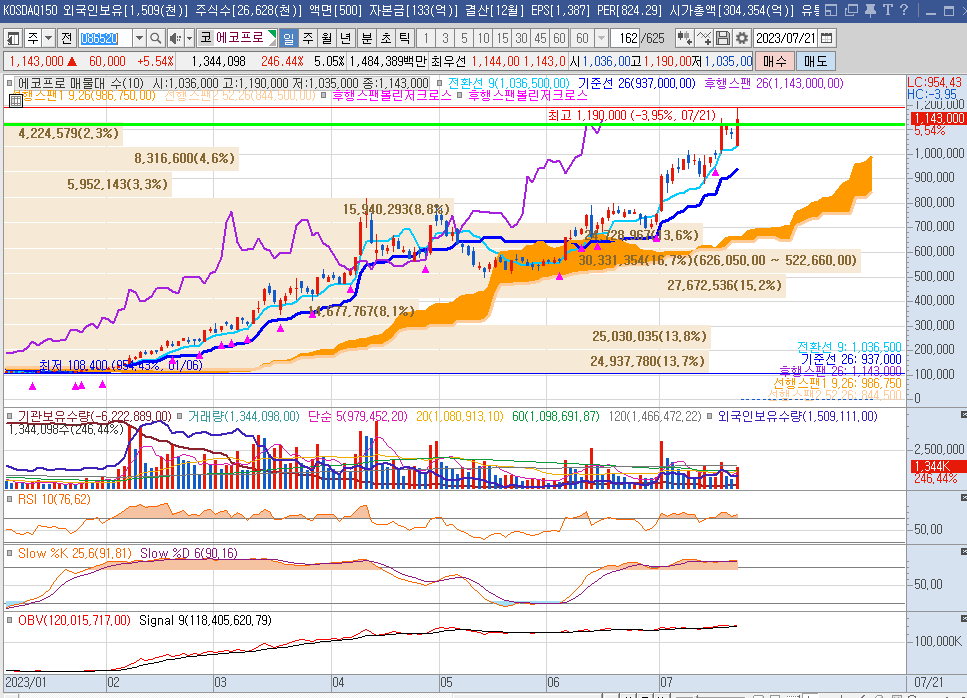Open the stock code search magnifier
The width and height of the screenshot is (967, 698).
point(155,38)
